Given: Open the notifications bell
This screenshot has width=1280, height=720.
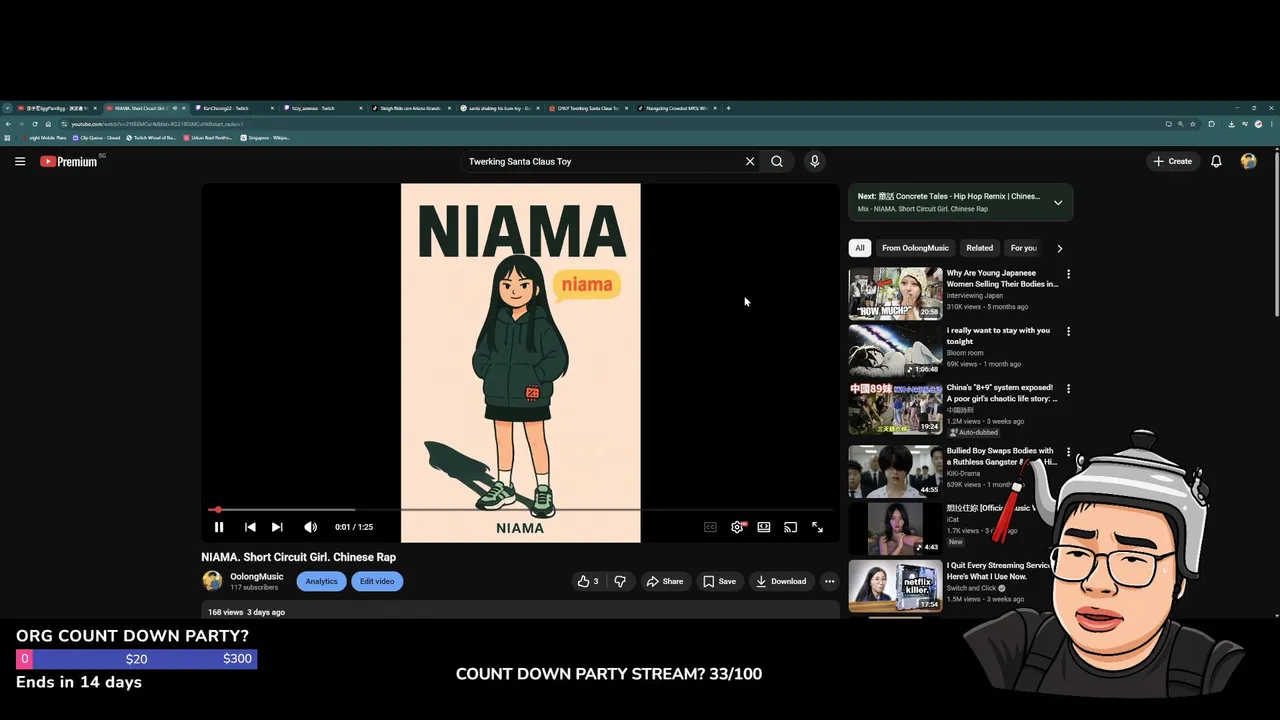Looking at the screenshot, I should [x=1216, y=161].
